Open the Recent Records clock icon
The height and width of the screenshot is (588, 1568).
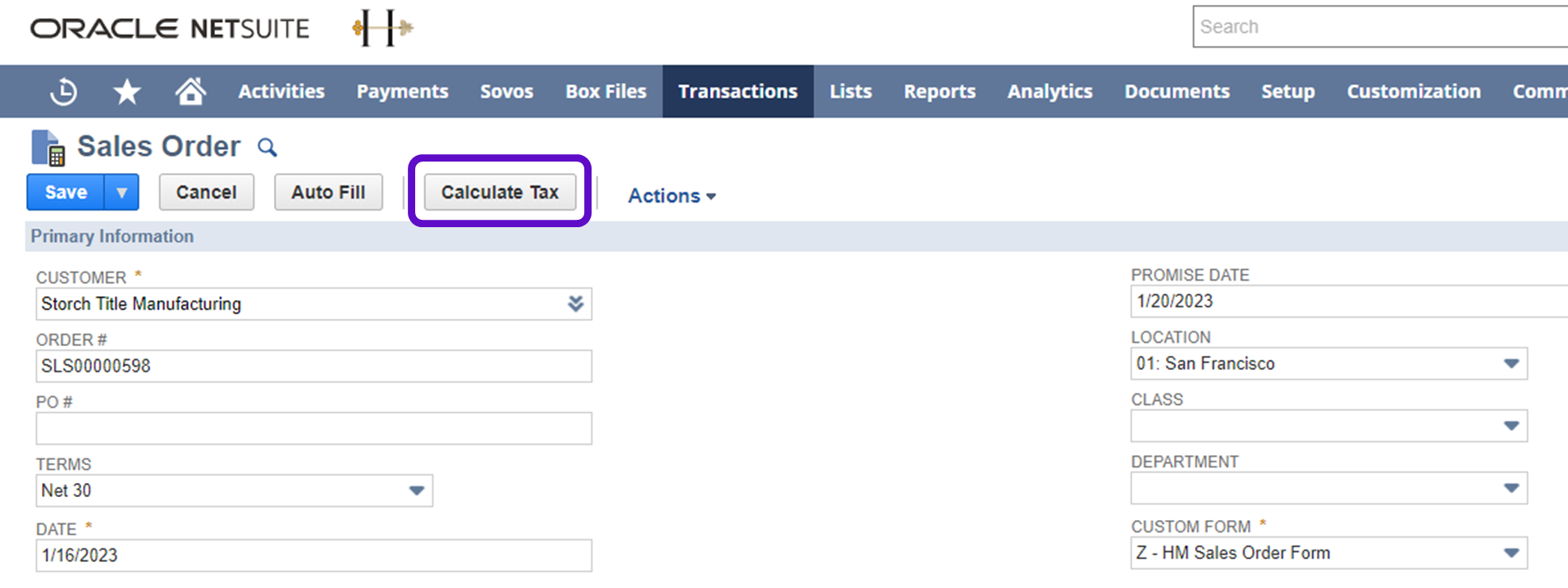point(63,92)
